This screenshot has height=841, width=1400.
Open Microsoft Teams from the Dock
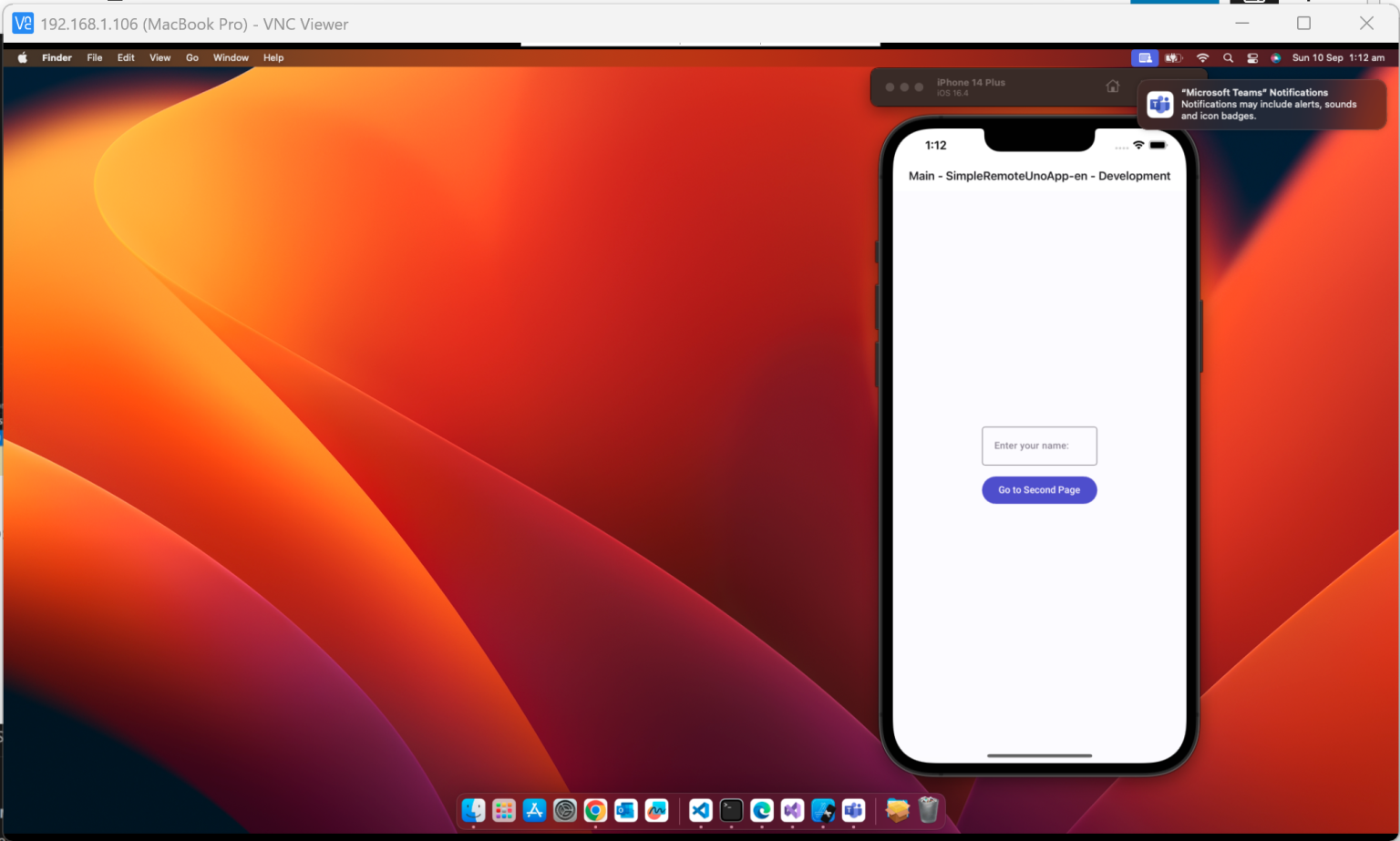coord(853,810)
